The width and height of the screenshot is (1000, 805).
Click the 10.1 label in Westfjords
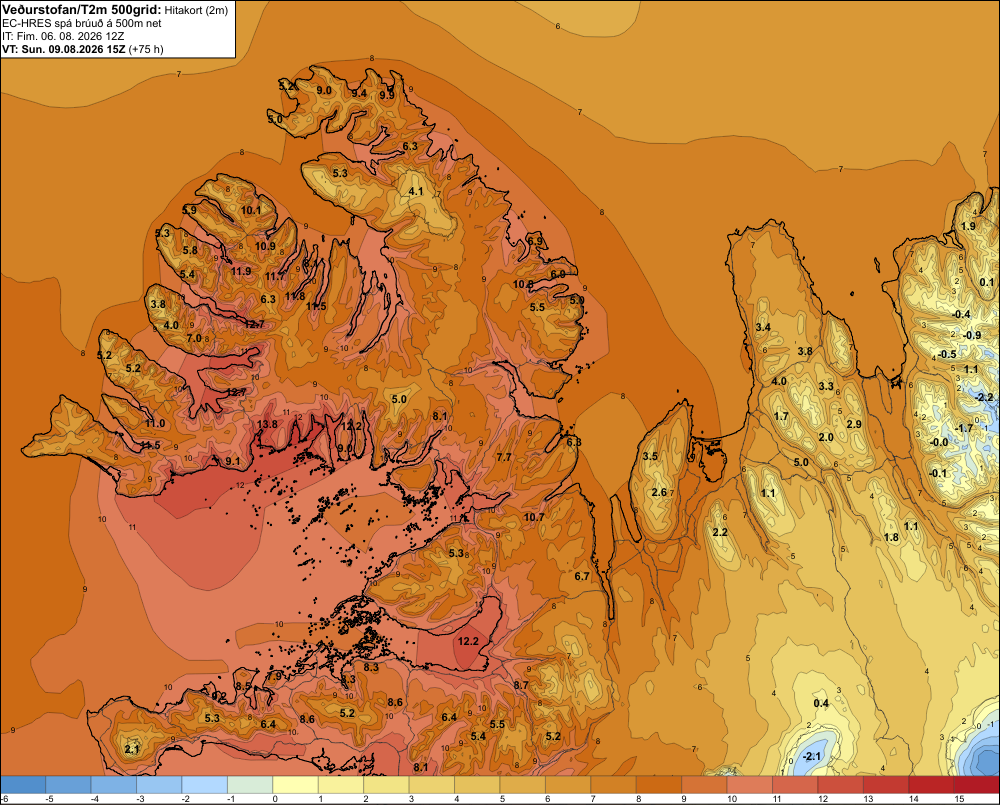(x=251, y=210)
